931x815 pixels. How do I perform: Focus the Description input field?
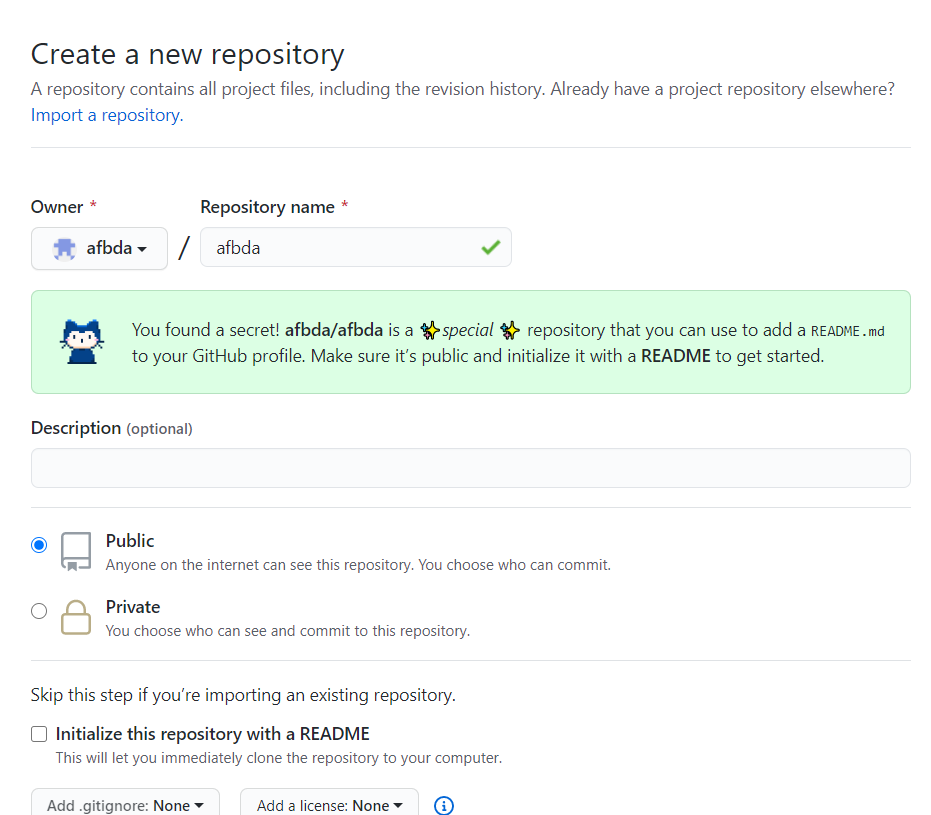tap(470, 468)
